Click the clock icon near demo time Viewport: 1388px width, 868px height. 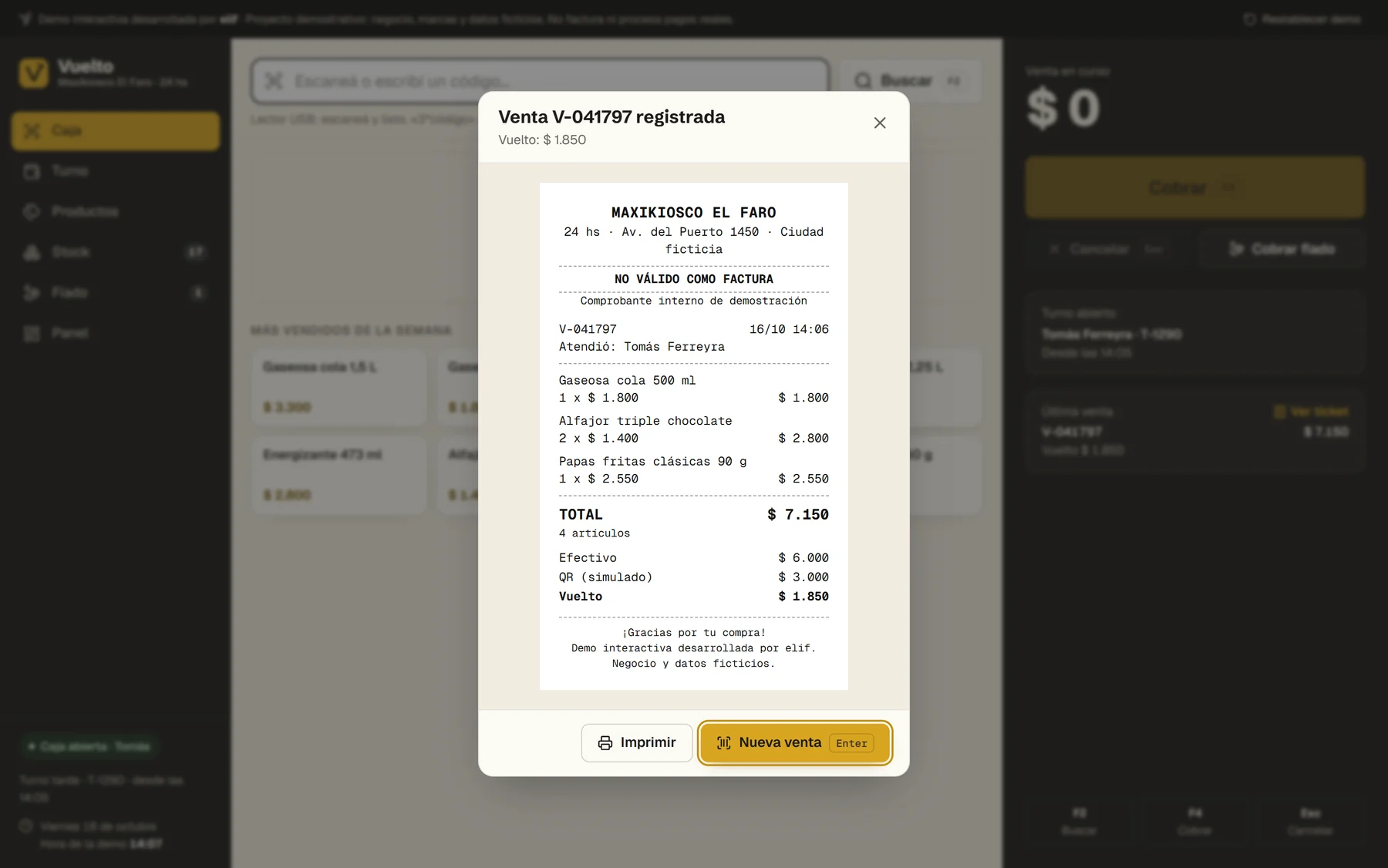tap(25, 826)
